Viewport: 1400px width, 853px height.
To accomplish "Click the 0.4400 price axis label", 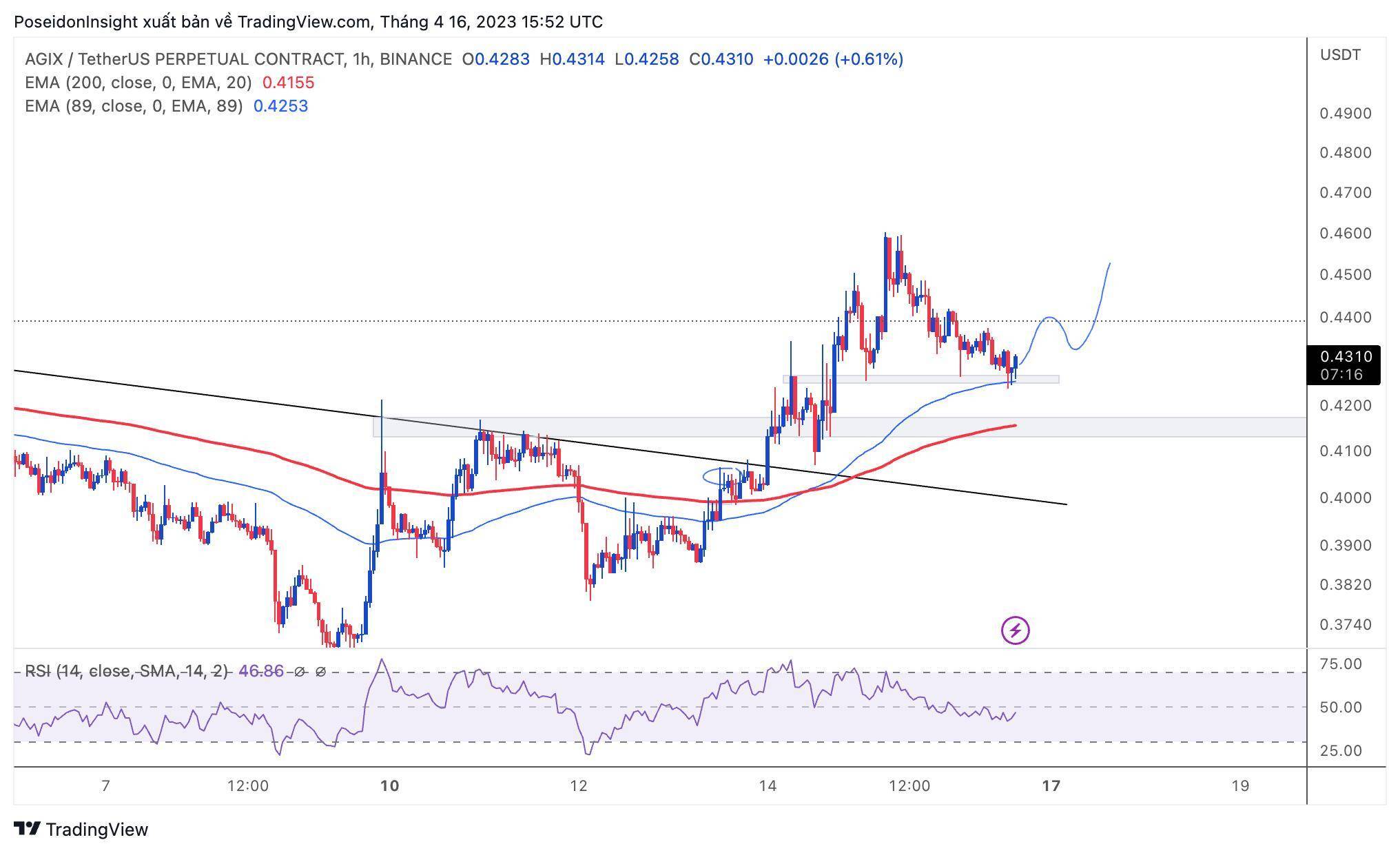I will 1345,318.
